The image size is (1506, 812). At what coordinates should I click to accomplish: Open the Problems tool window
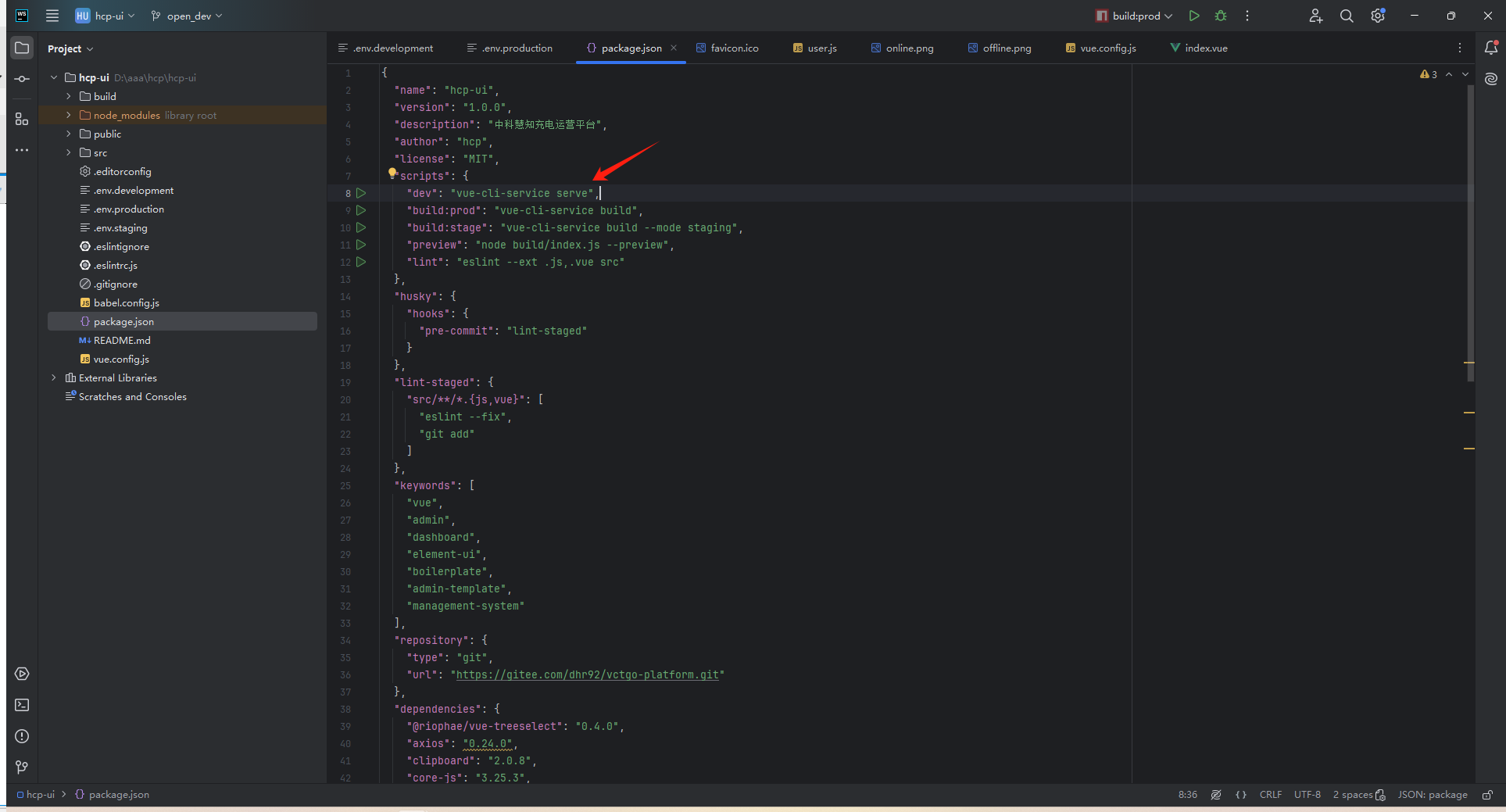tap(22, 736)
